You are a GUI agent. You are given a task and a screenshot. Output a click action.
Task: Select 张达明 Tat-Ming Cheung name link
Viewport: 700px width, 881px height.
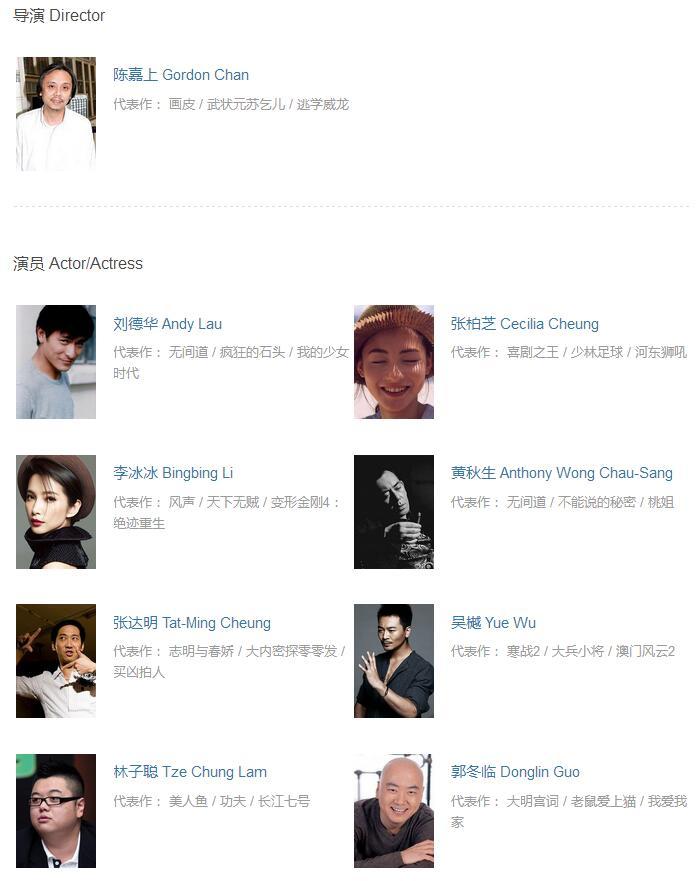[x=192, y=623]
